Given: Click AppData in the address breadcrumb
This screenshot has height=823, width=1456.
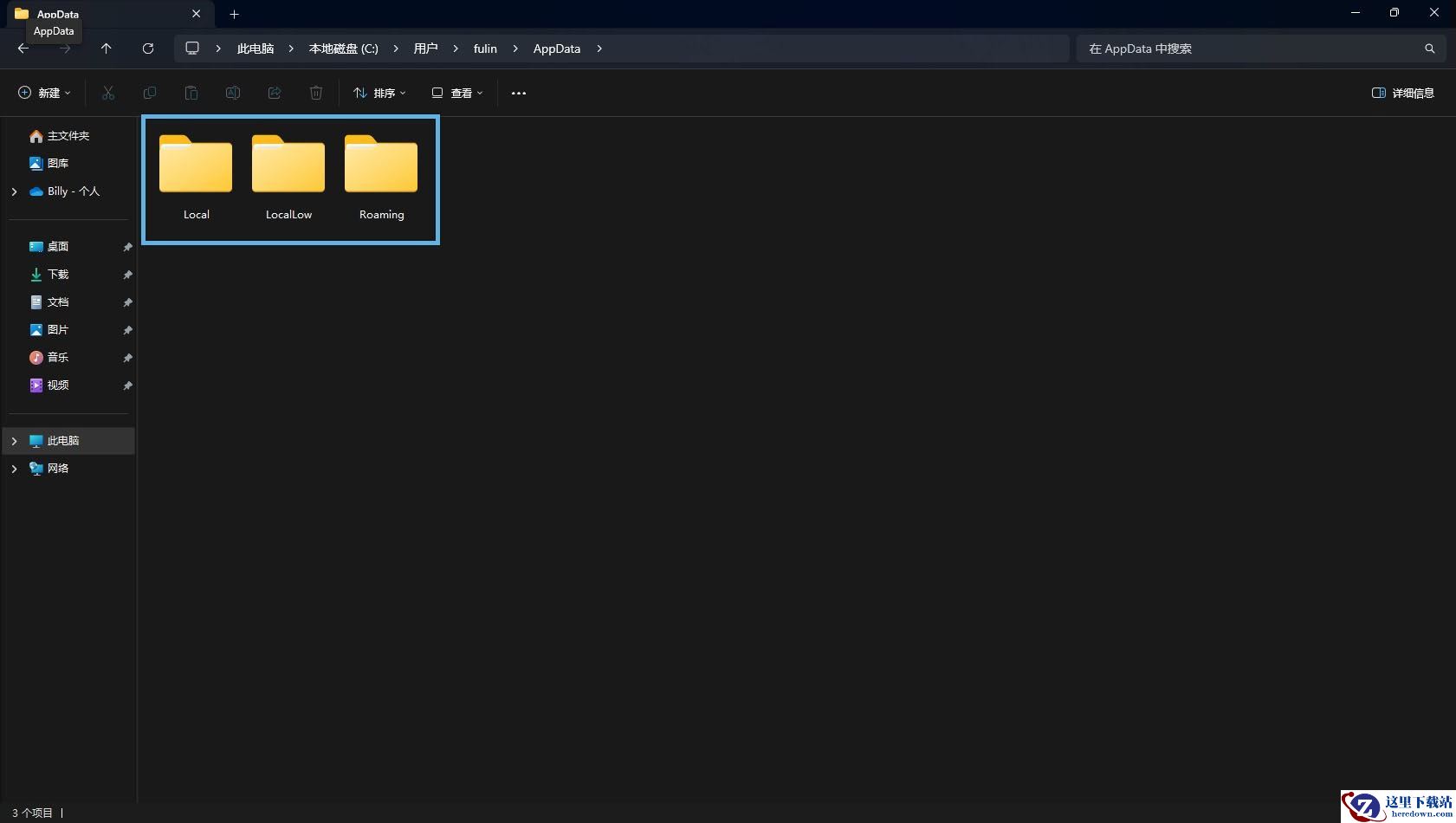Looking at the screenshot, I should pos(557,49).
